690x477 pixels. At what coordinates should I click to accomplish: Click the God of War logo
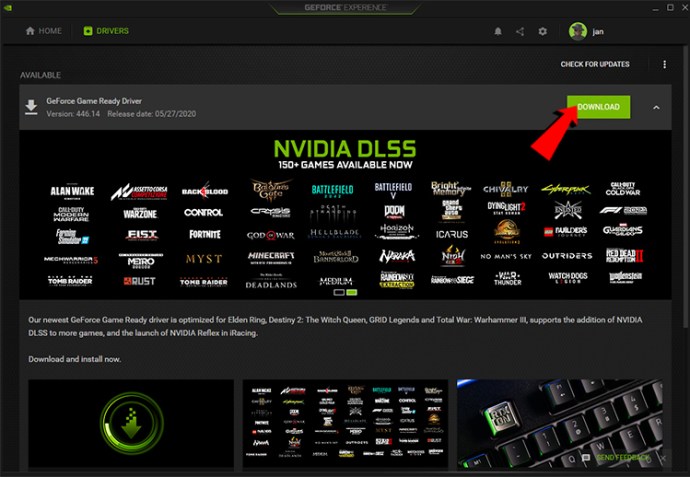tap(271, 235)
